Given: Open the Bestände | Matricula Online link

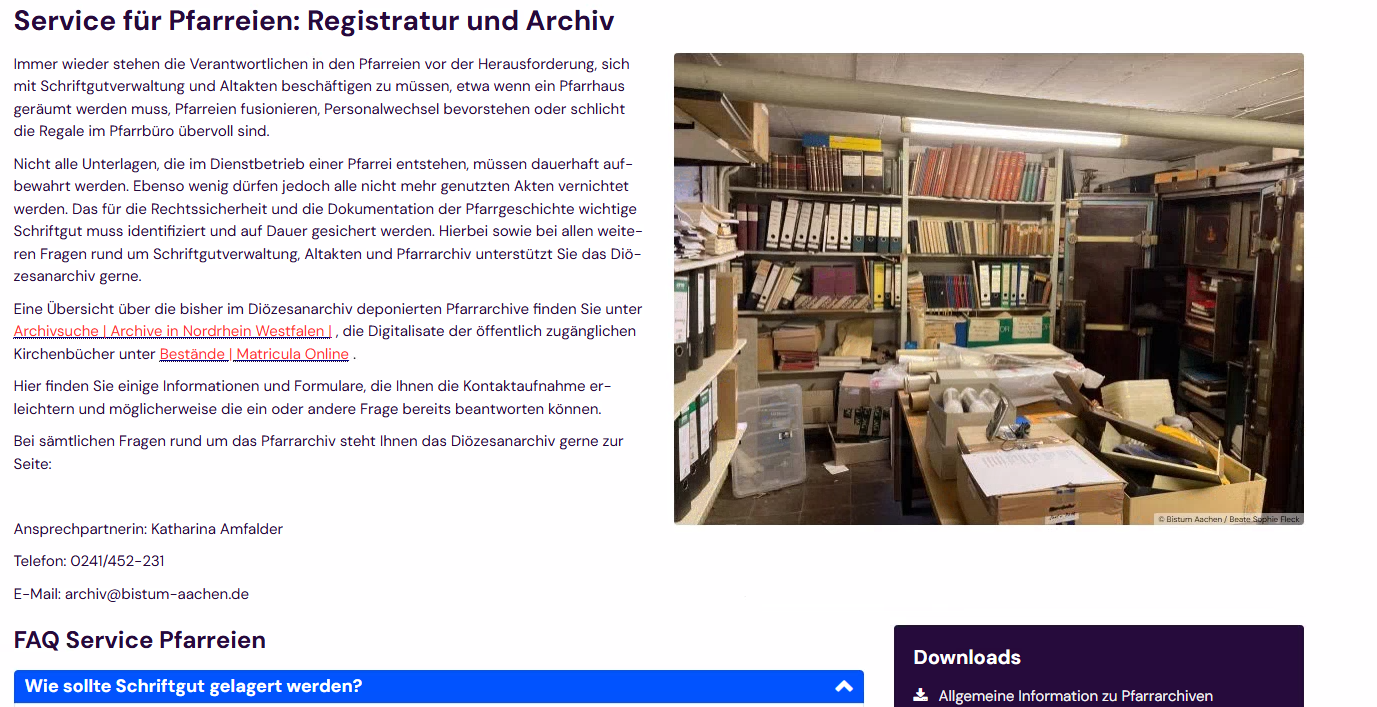Looking at the screenshot, I should [254, 354].
